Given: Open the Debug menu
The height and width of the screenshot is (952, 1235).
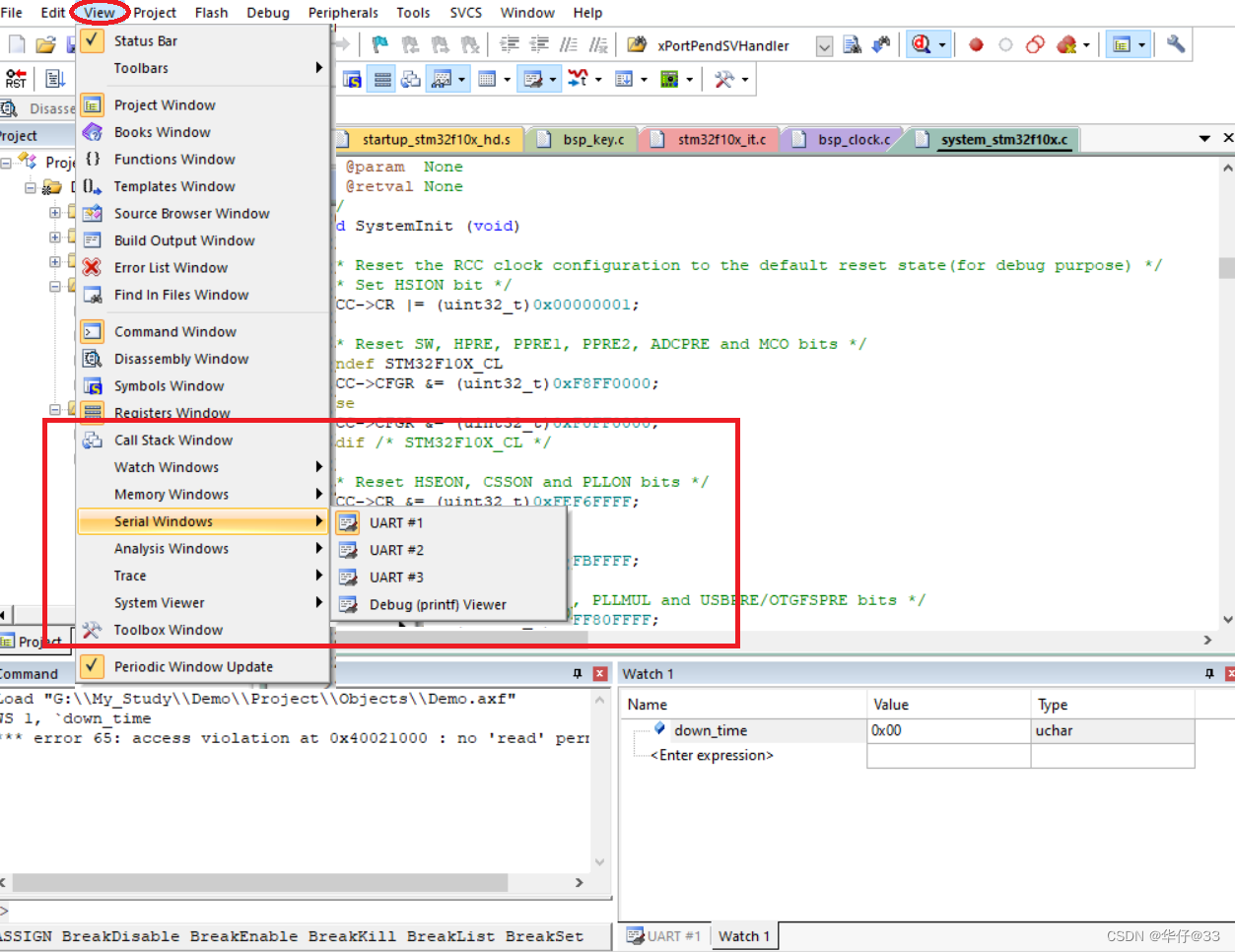Looking at the screenshot, I should [268, 13].
